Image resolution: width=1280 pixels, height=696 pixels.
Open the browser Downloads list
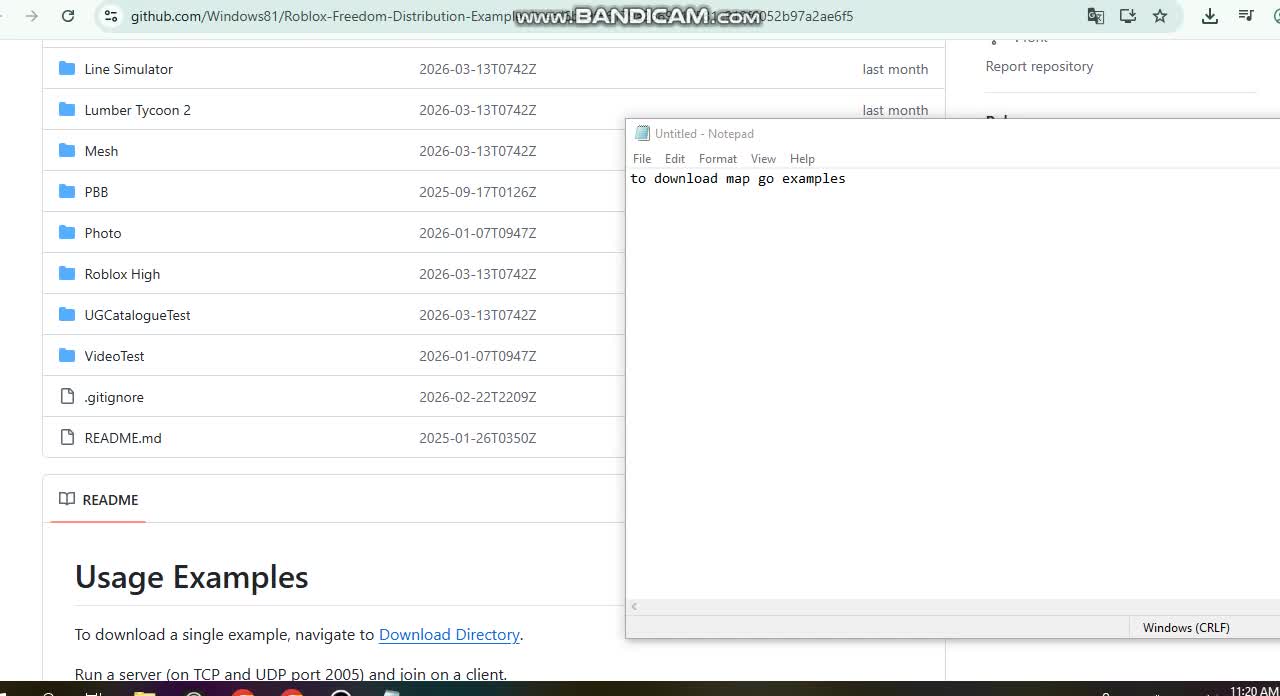[1209, 16]
